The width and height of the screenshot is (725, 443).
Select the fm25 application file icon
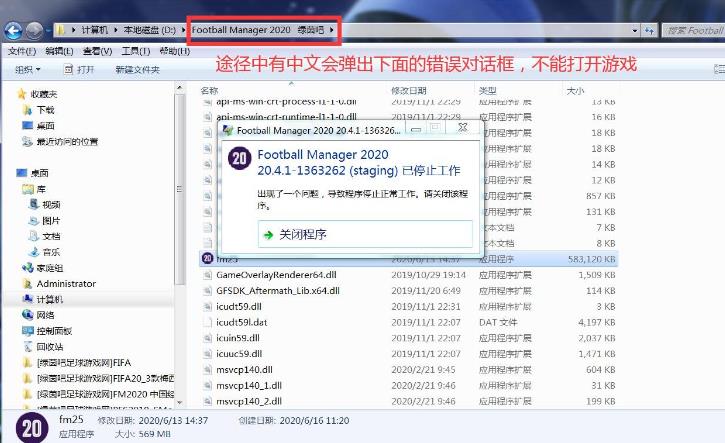(x=208, y=258)
